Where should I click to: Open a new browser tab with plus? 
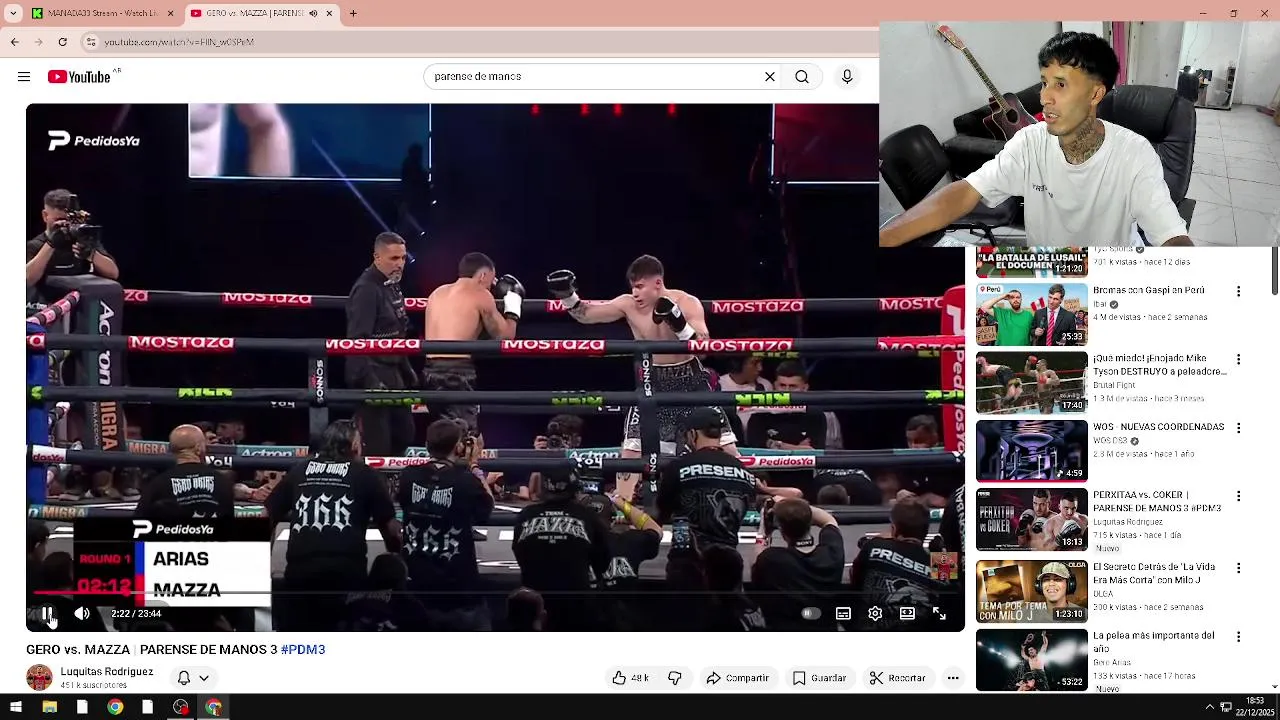point(353,14)
